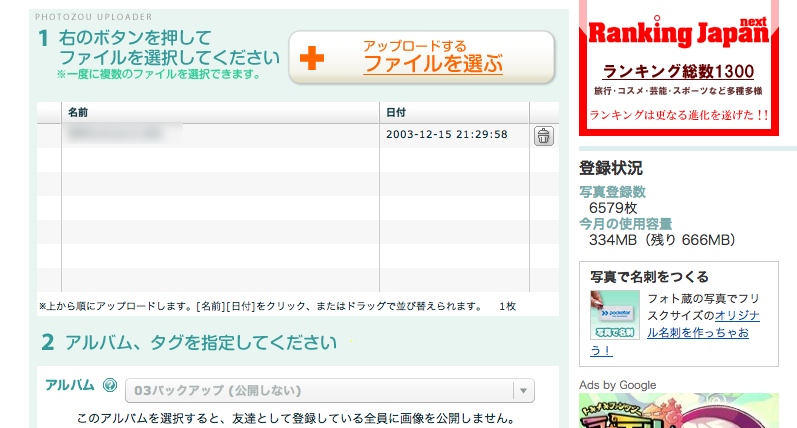
Task: Click the 写真で名刺 thumbnail image
Action: (615, 315)
